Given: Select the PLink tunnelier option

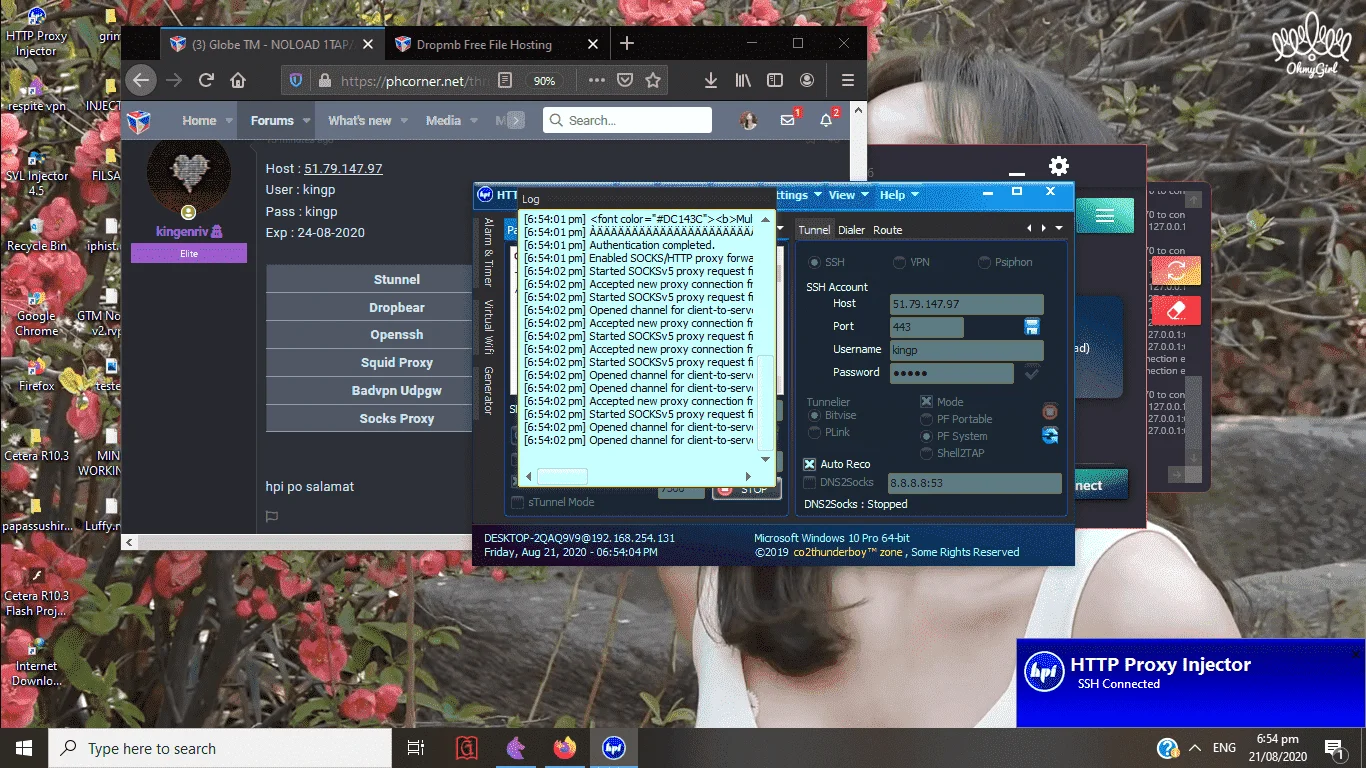Looking at the screenshot, I should pos(815,432).
